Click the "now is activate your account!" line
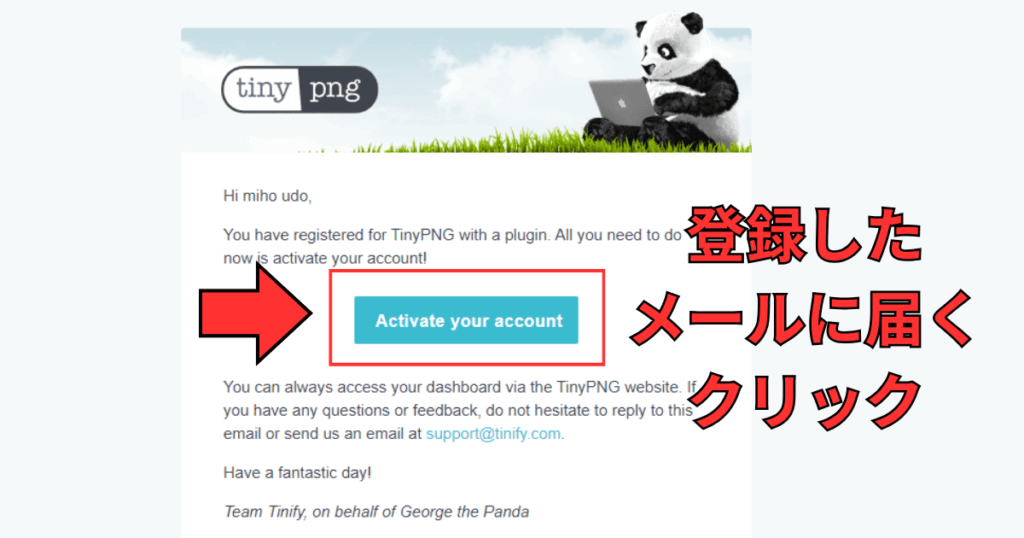The height and width of the screenshot is (538, 1024). coord(325,259)
